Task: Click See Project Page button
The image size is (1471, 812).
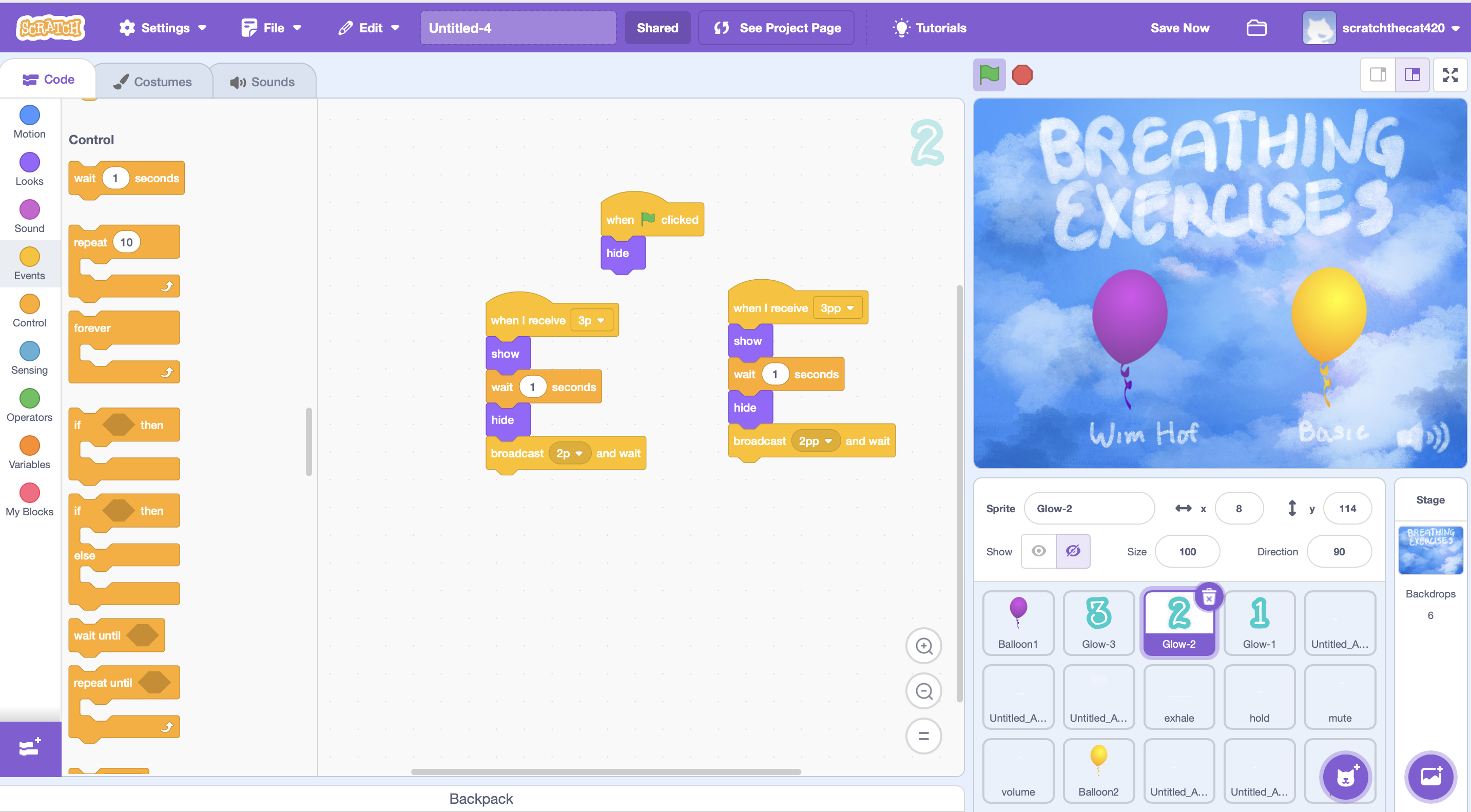Action: [x=777, y=28]
